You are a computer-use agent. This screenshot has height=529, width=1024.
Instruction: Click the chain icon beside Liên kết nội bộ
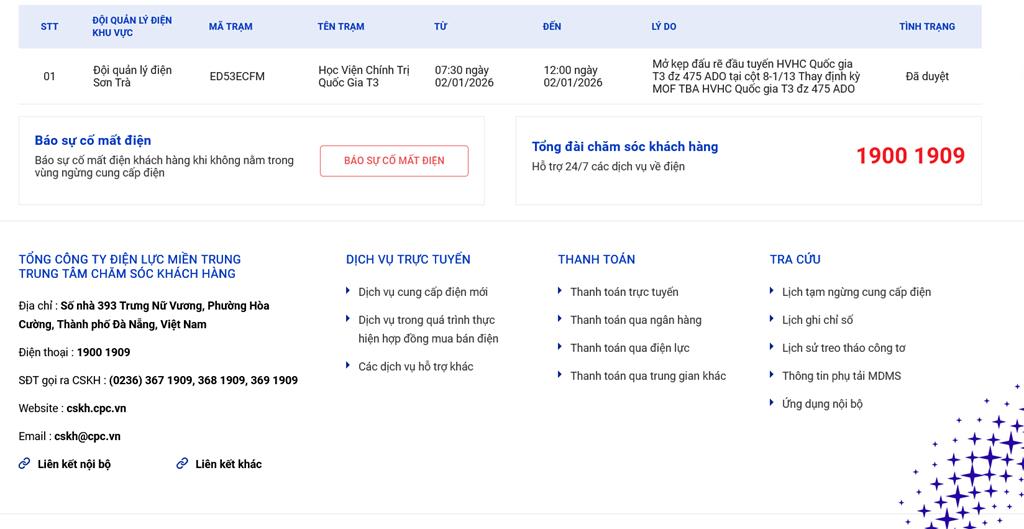click(x=24, y=464)
